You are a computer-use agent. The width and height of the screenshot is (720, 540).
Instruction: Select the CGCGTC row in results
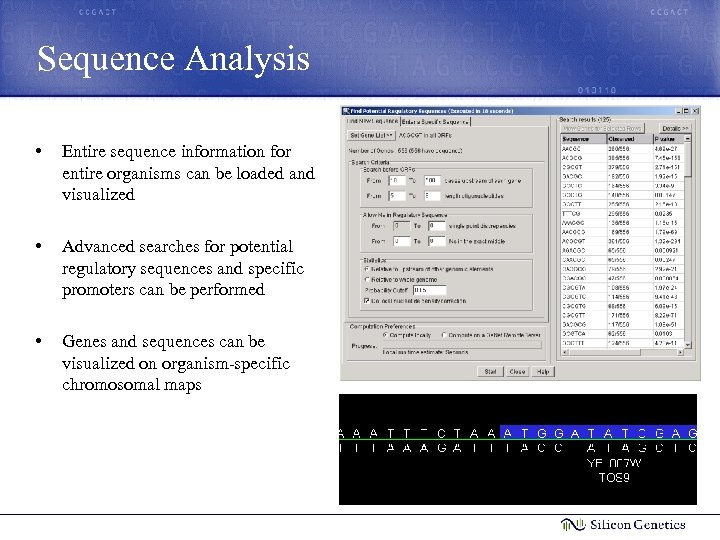622,297
